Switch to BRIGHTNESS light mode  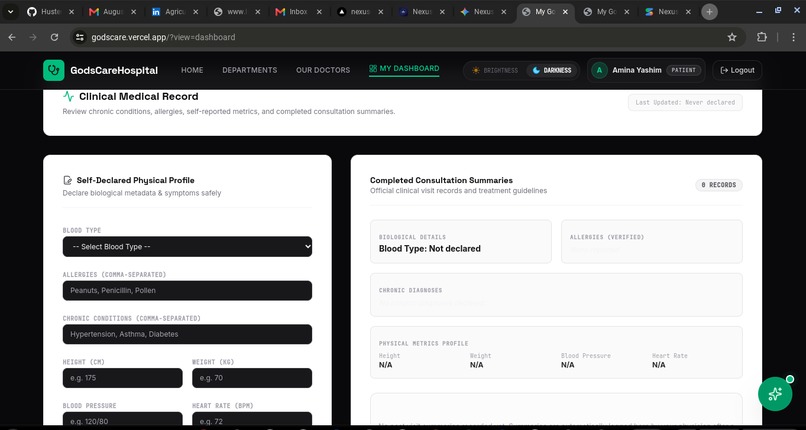pyautogui.click(x=494, y=70)
